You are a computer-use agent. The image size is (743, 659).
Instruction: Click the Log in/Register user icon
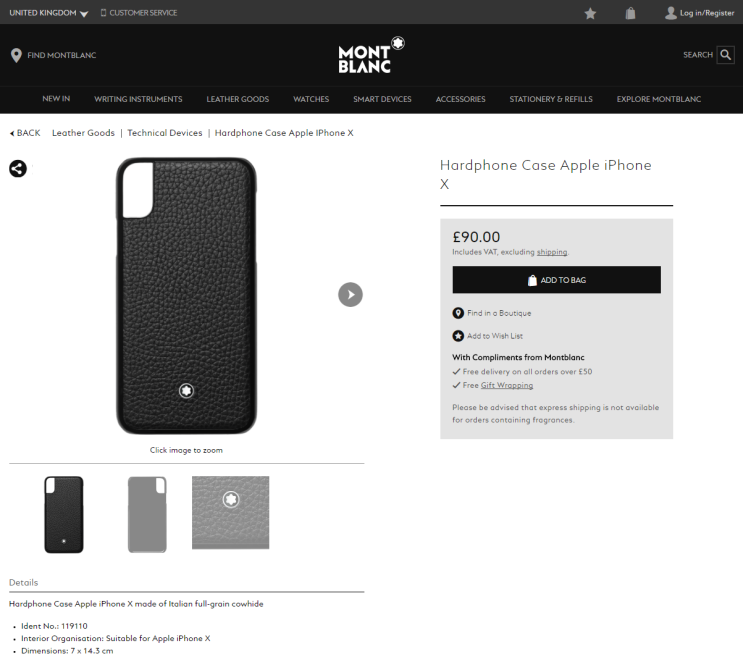point(671,13)
